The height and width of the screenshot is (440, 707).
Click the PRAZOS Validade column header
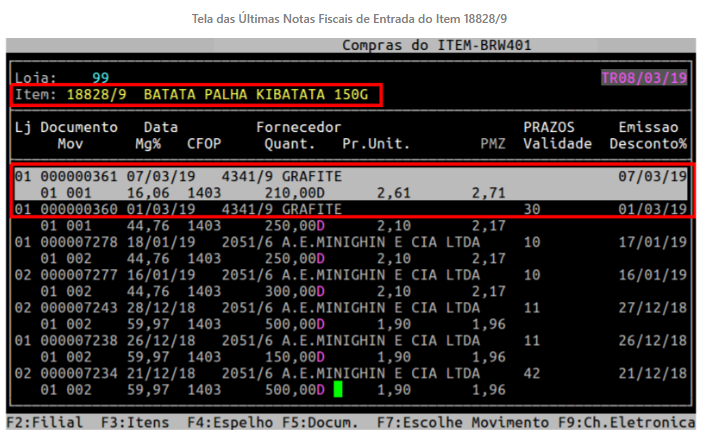pos(551,136)
